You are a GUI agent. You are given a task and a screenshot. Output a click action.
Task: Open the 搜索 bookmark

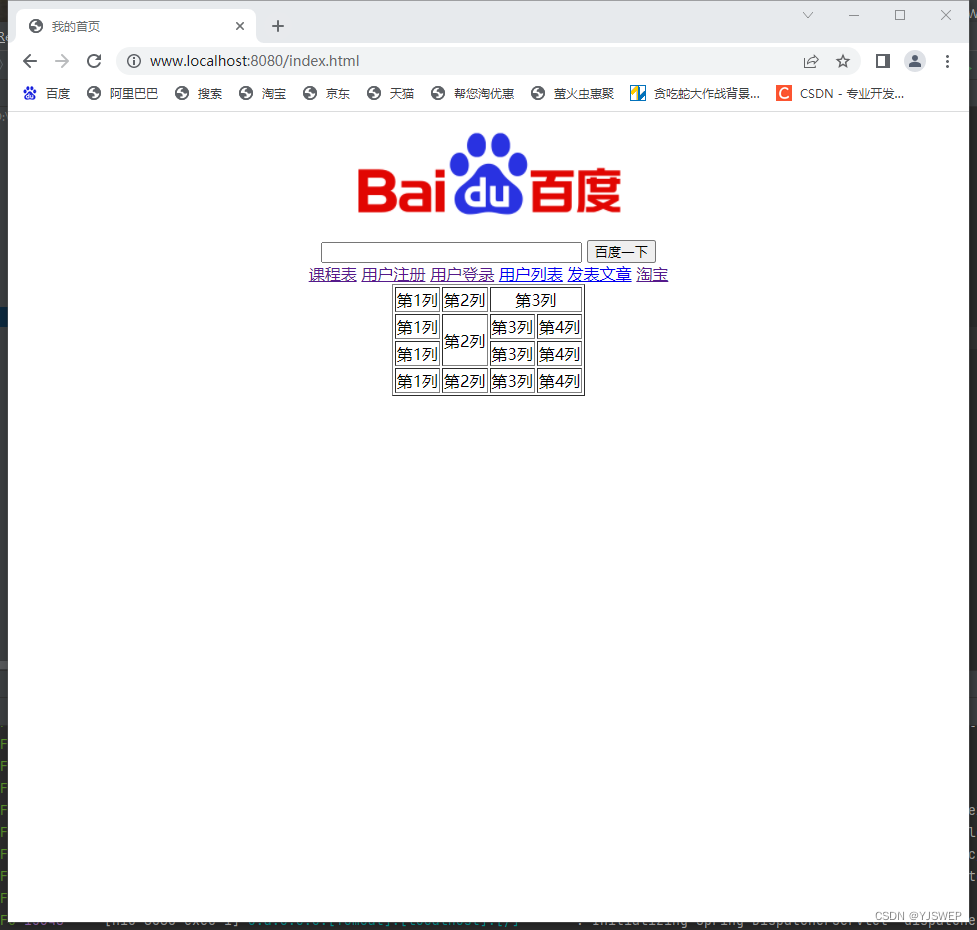point(199,93)
